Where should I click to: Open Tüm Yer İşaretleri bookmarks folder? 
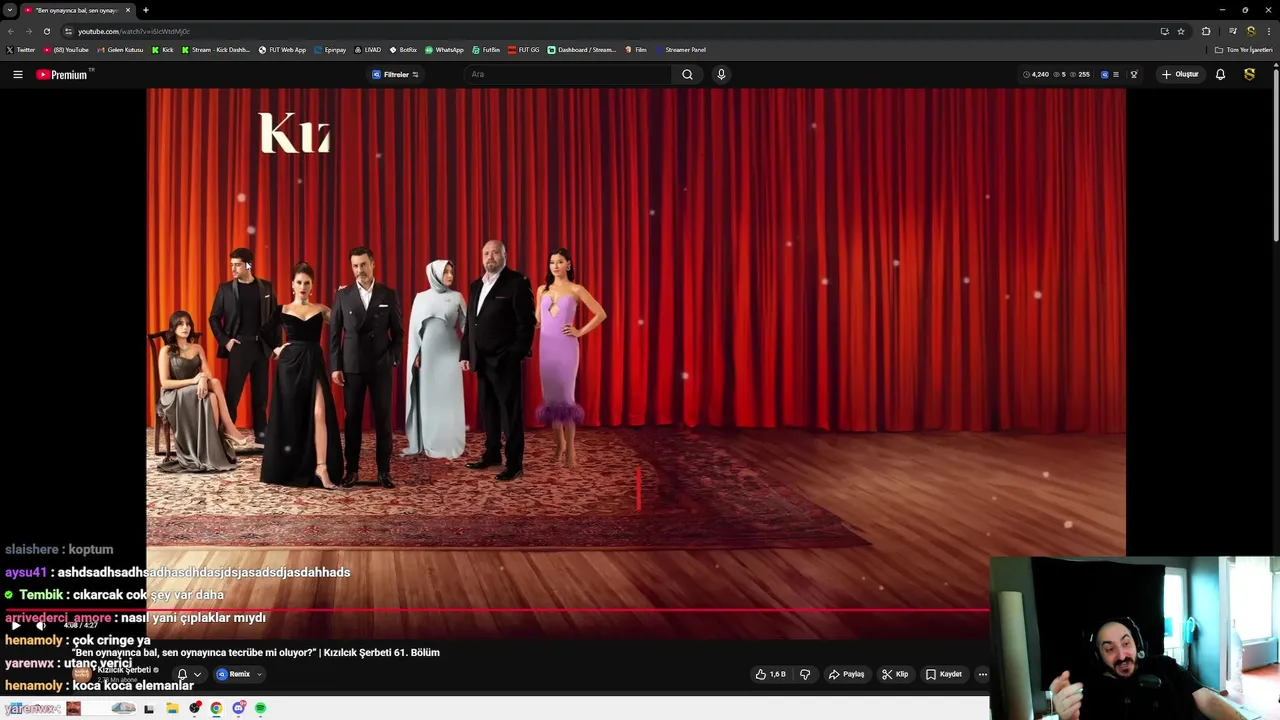click(x=1243, y=50)
